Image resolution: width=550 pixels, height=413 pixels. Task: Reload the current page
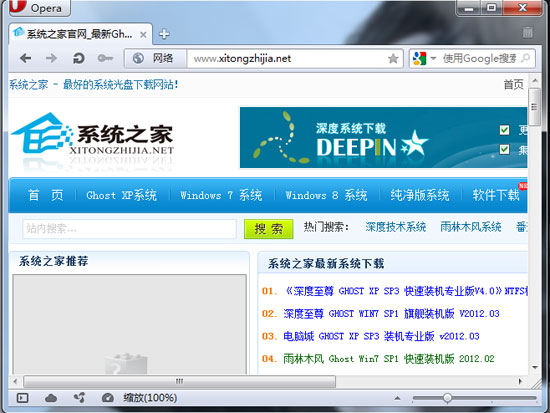[79, 58]
